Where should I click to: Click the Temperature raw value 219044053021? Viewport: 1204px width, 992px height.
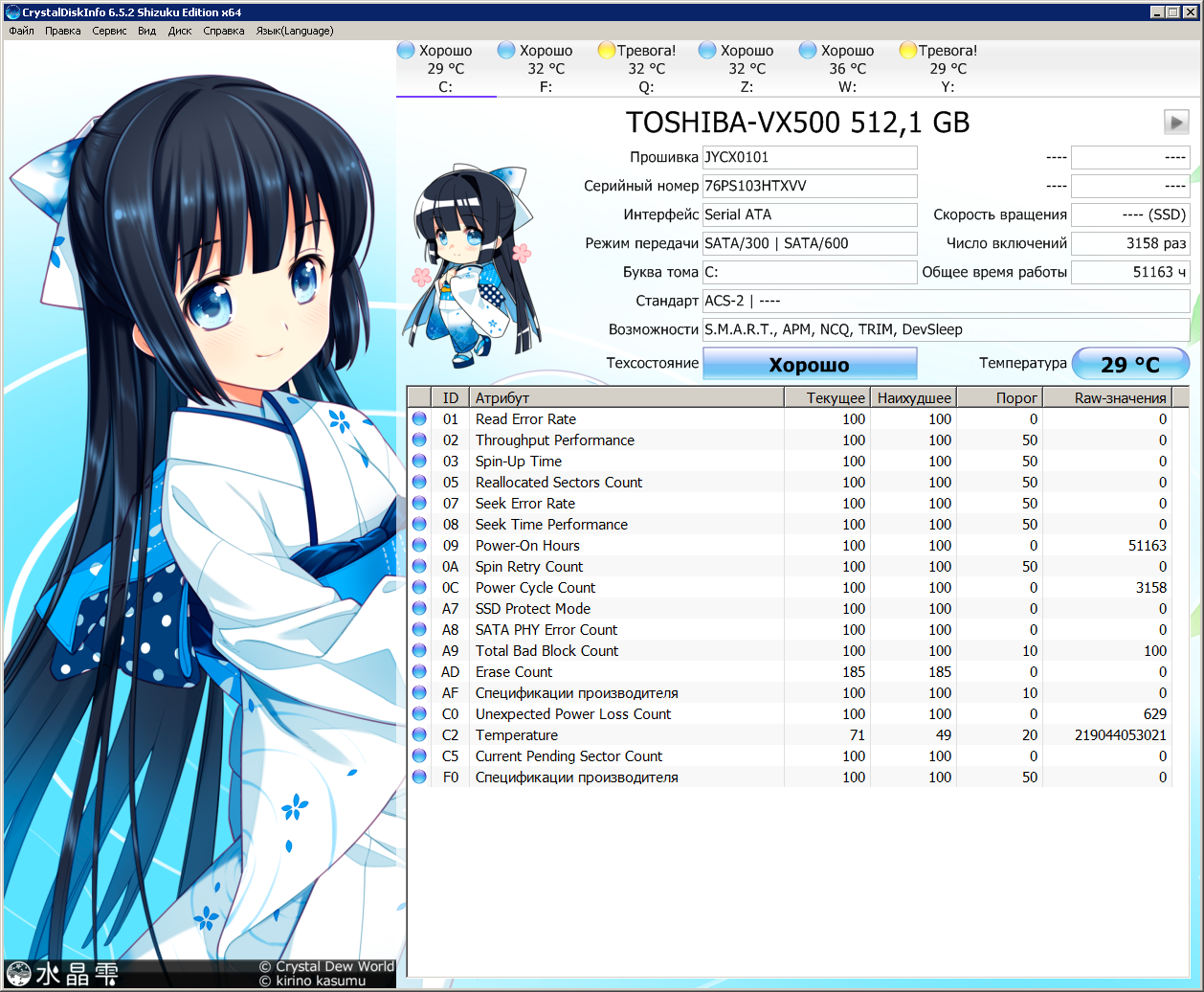coord(1120,734)
